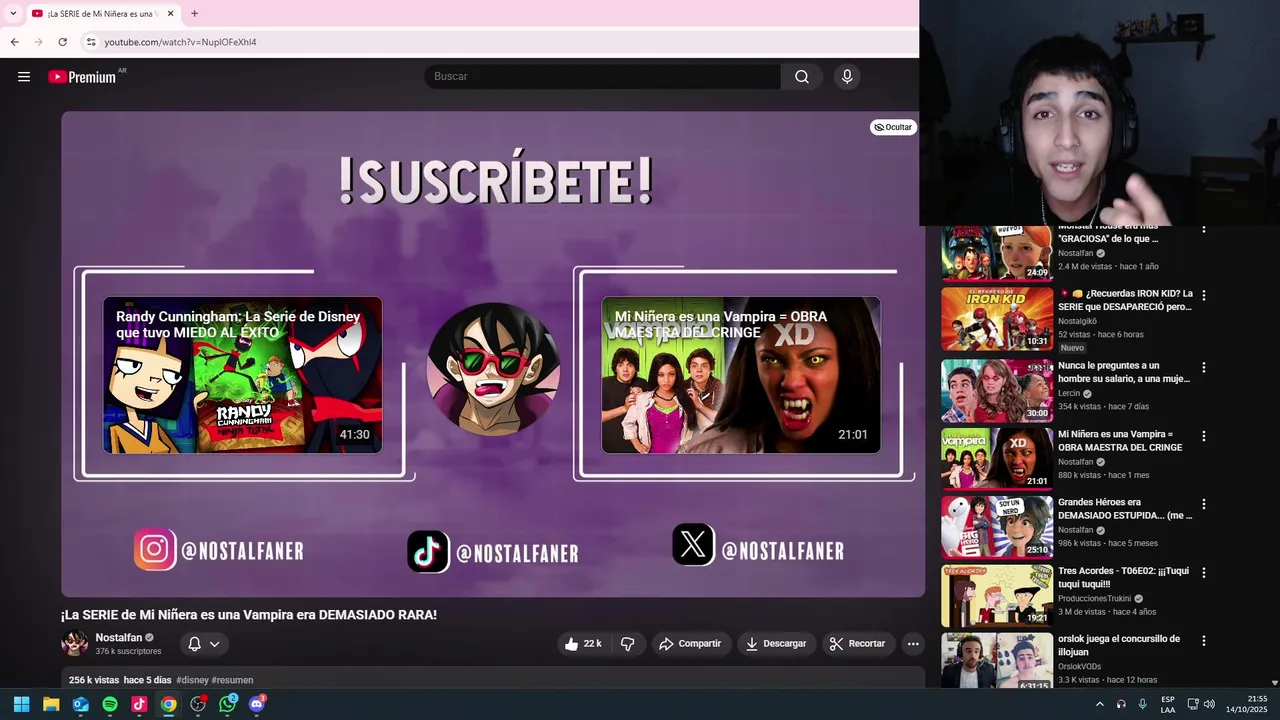
Task: Open orslok juega el concursillo title
Action: [1119, 645]
